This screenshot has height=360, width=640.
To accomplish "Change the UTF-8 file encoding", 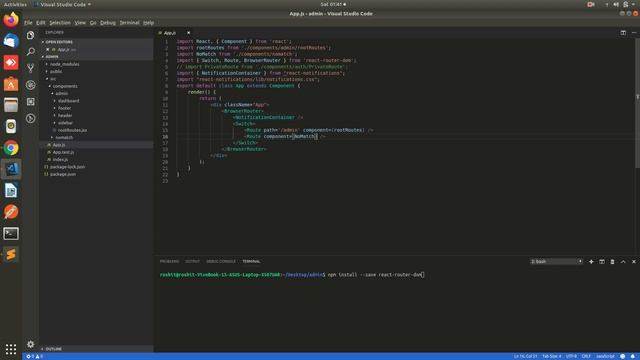I will click(x=571, y=356).
